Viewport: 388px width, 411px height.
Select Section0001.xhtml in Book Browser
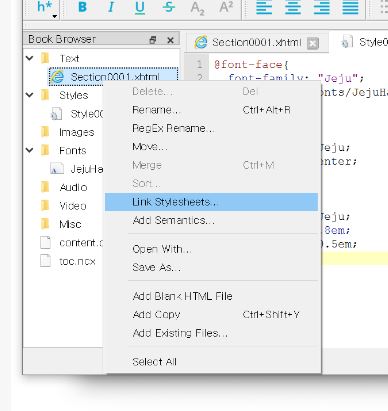[114, 77]
